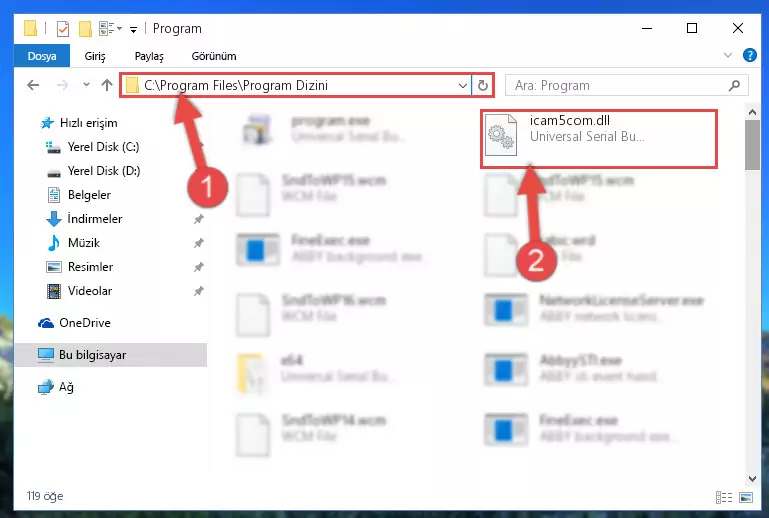Switch to details view layout
Screen dimensions: 769x518
724,497
